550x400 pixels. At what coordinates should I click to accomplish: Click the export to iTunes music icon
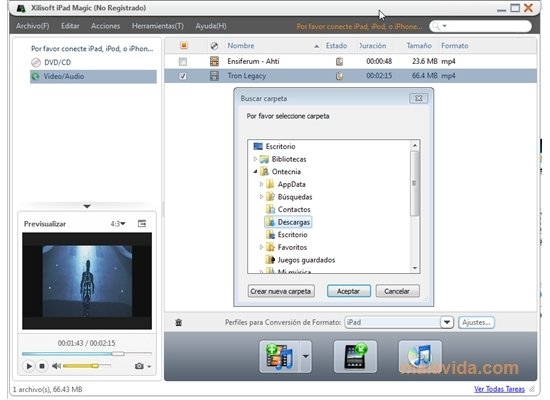[420, 356]
